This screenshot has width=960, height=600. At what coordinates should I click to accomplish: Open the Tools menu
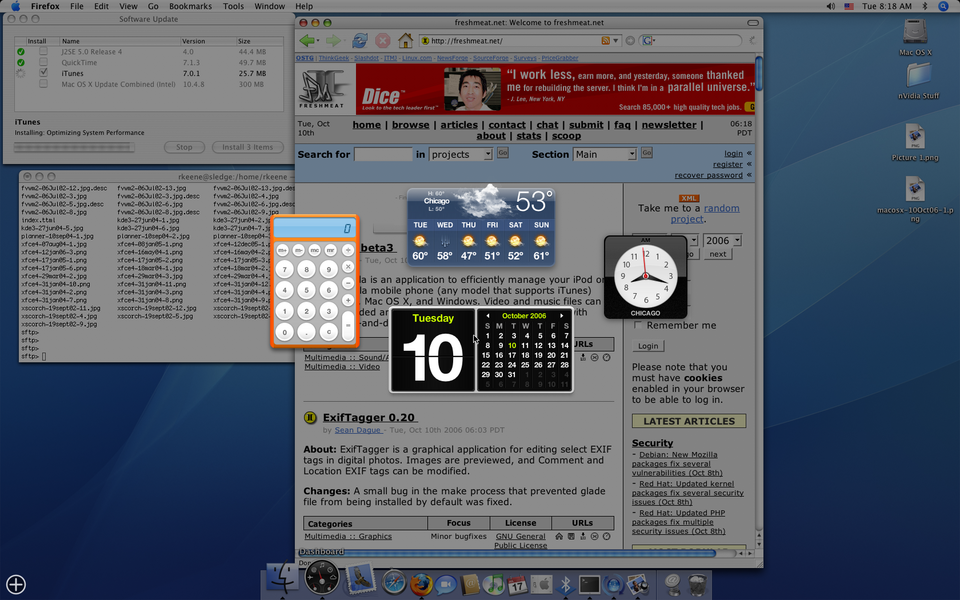coord(233,6)
